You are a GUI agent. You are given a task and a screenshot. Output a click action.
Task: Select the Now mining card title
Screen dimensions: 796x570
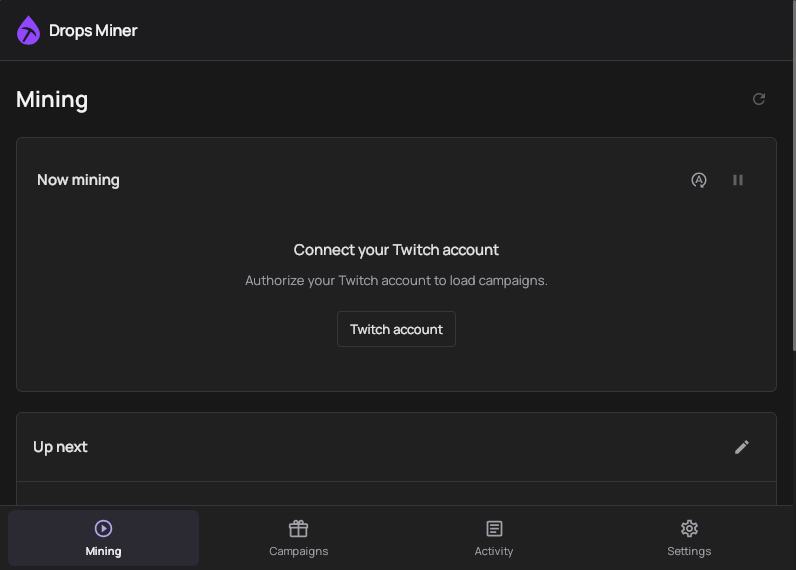pyautogui.click(x=78, y=180)
